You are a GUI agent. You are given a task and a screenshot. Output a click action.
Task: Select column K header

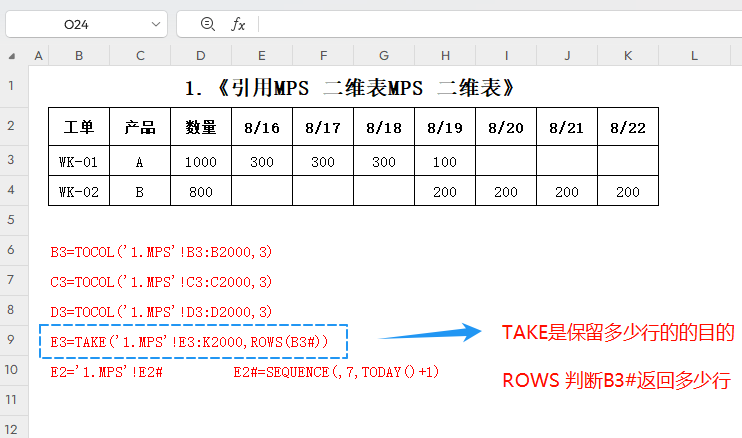tap(628, 56)
